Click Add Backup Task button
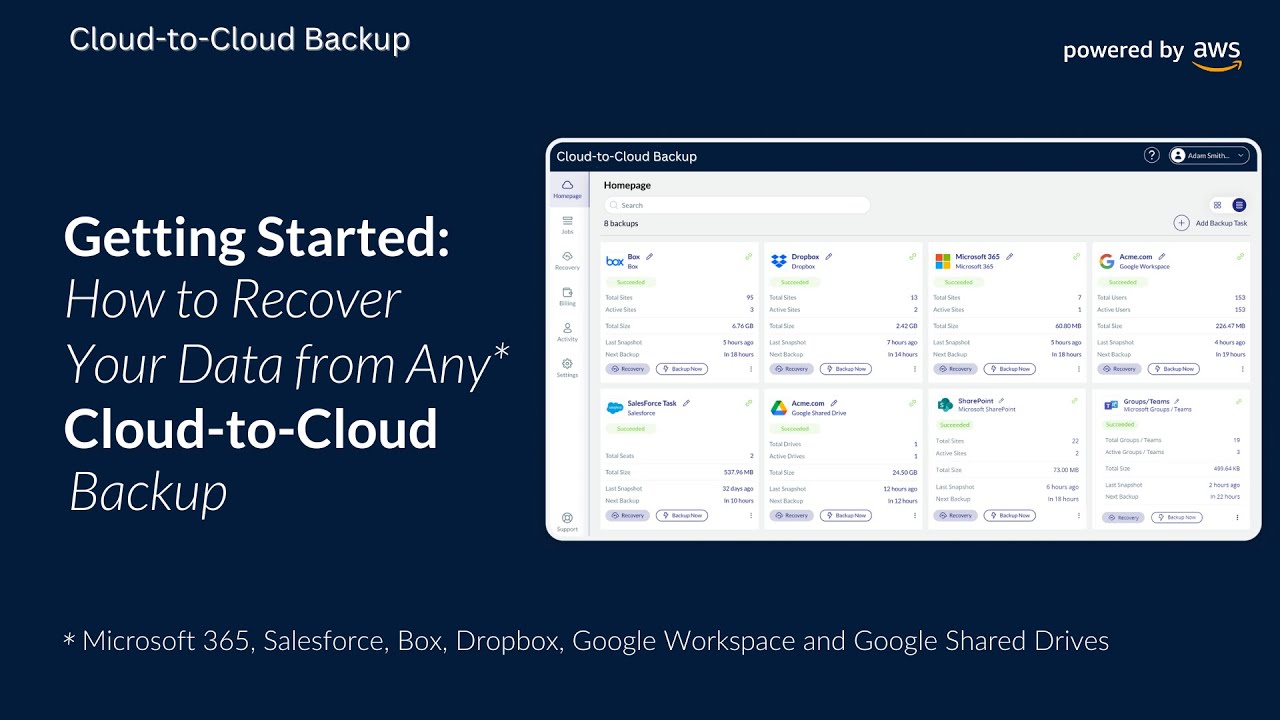 (1210, 223)
